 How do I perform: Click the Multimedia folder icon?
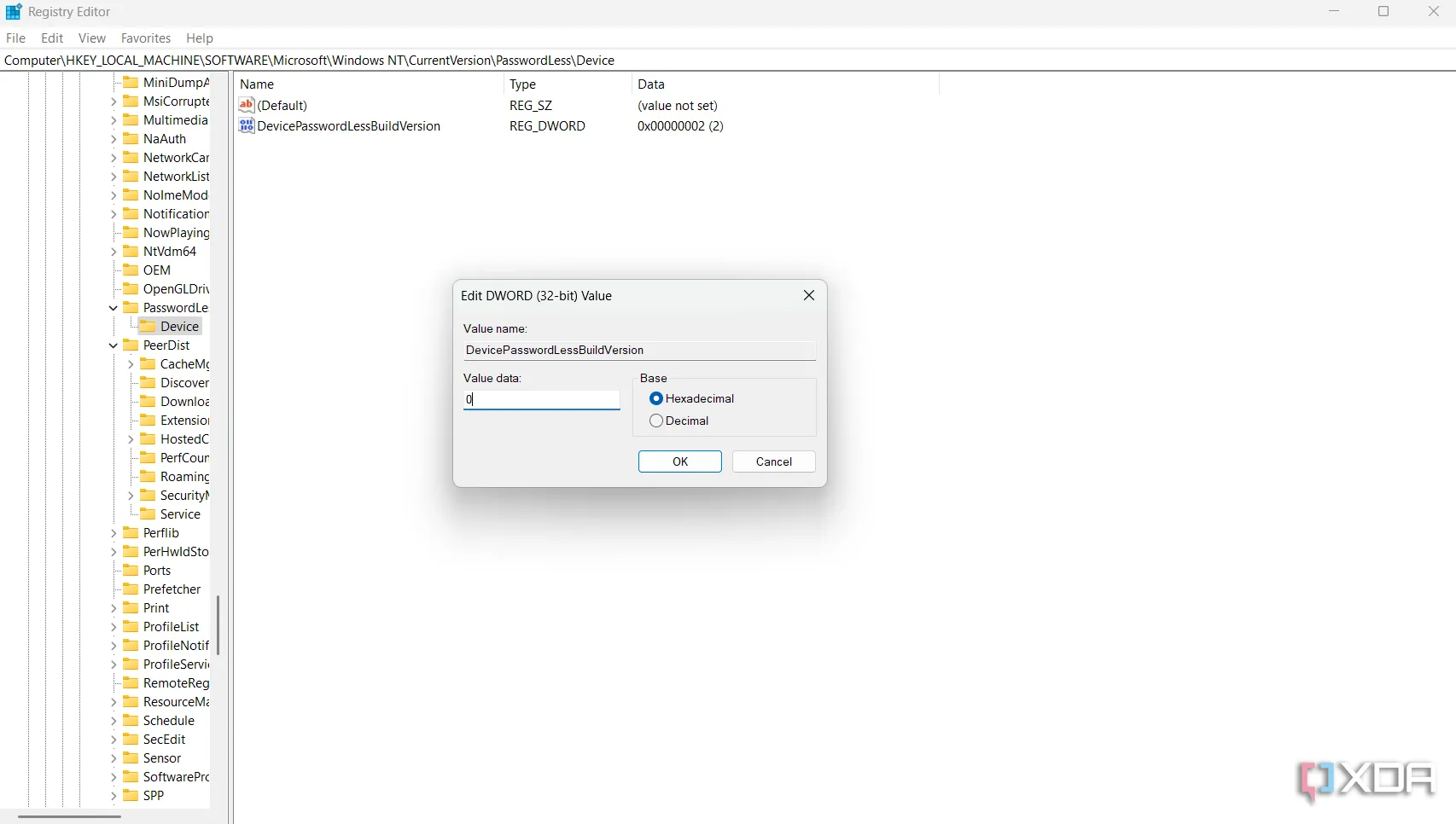[x=131, y=120]
